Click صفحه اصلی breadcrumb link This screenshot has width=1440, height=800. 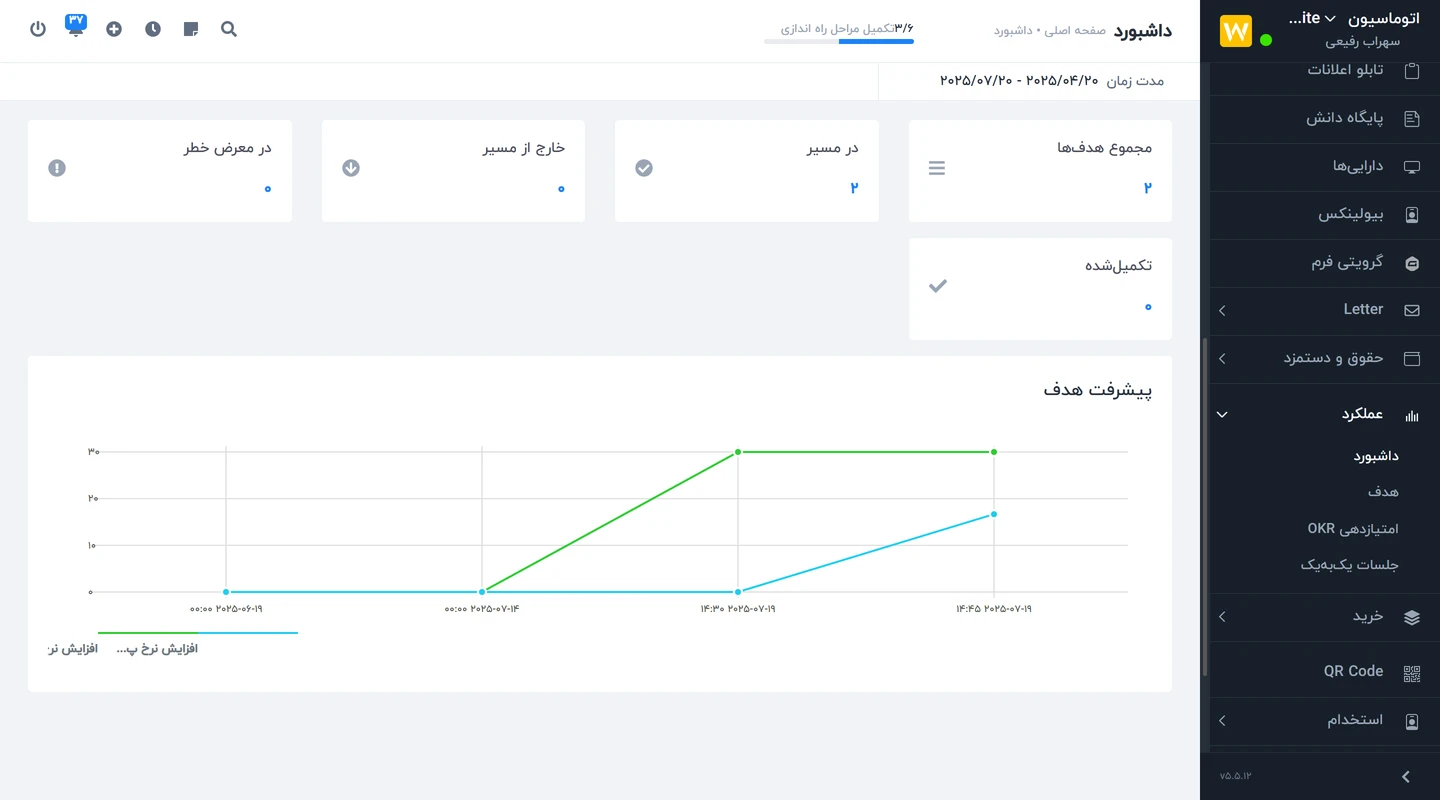click(x=1075, y=31)
